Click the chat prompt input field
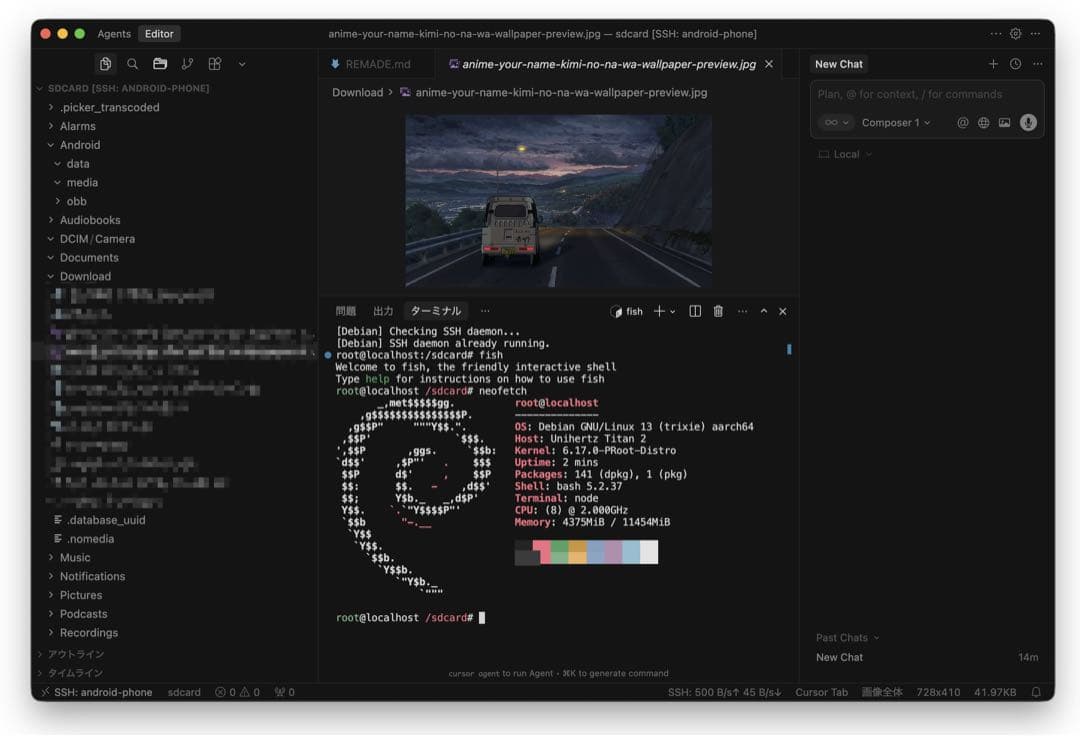This screenshot has height=736, width=1080. click(x=925, y=95)
